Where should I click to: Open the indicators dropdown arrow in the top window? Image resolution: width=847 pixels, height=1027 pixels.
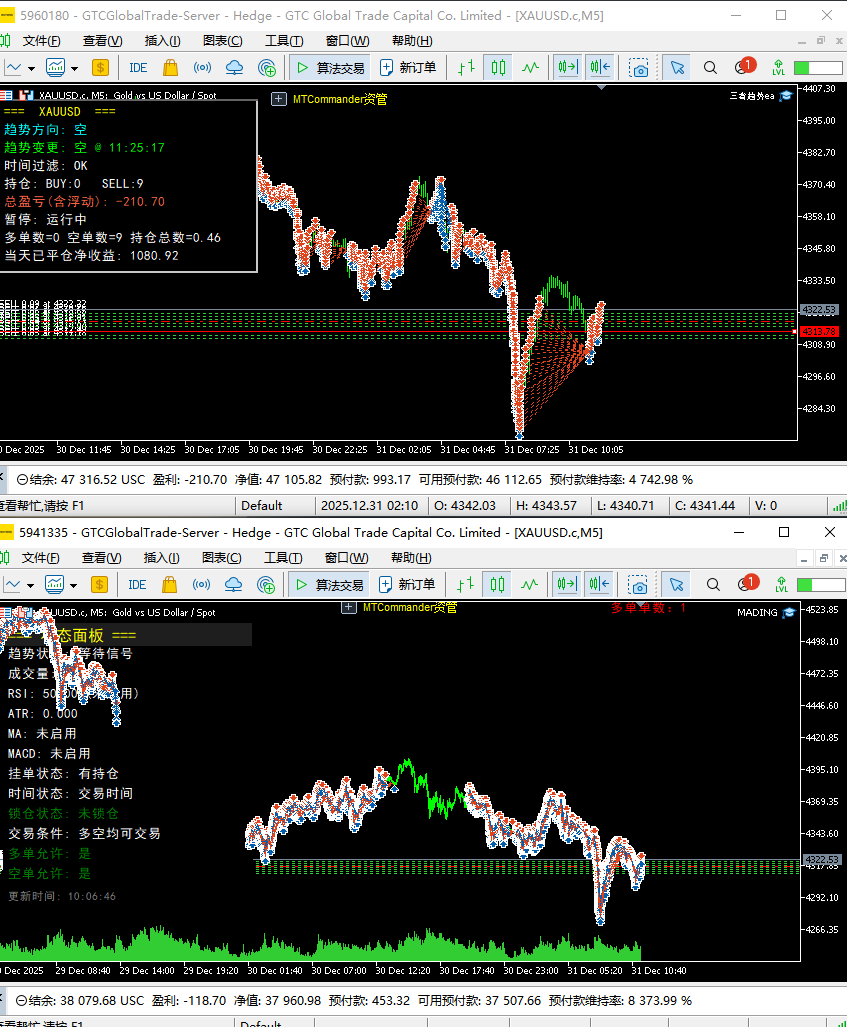click(x=75, y=68)
